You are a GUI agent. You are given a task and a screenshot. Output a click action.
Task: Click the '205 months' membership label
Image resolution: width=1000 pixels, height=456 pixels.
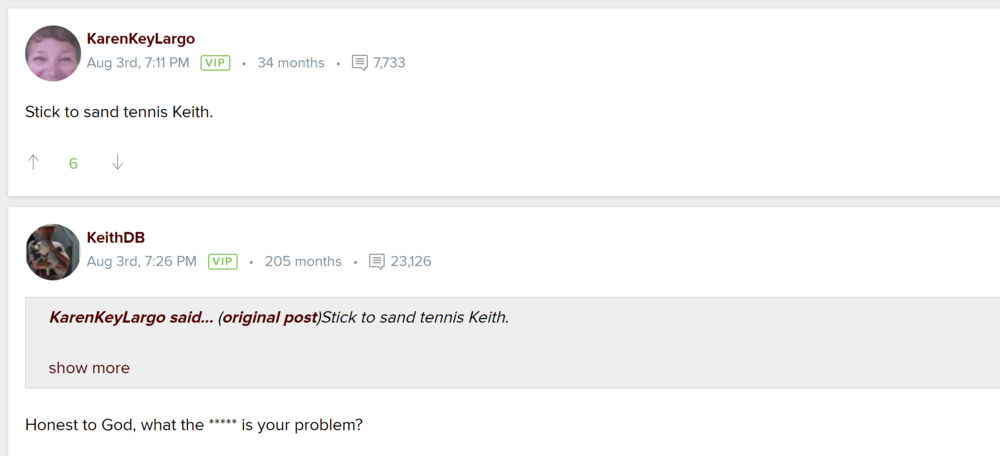tap(303, 262)
